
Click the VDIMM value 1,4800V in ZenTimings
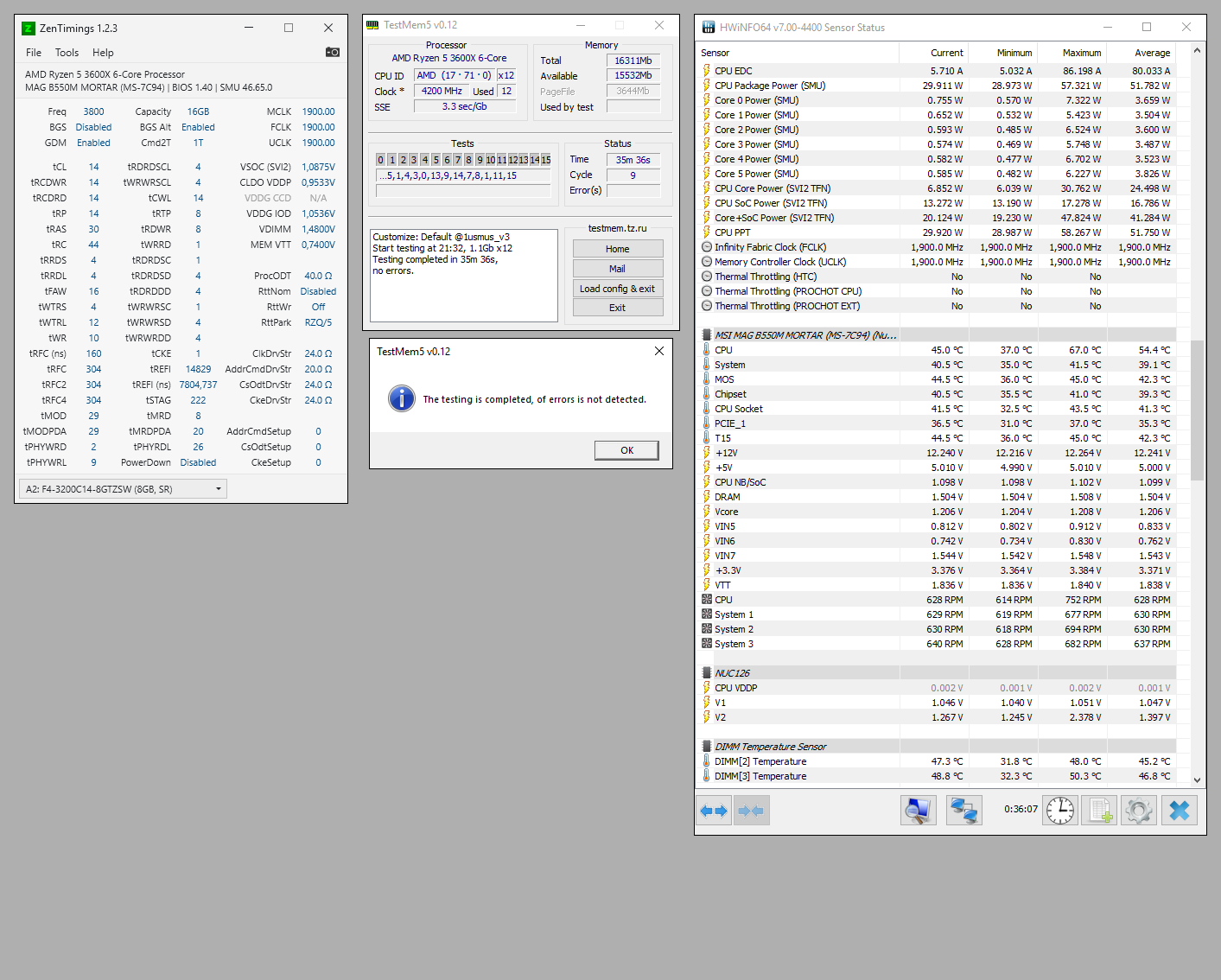318,229
